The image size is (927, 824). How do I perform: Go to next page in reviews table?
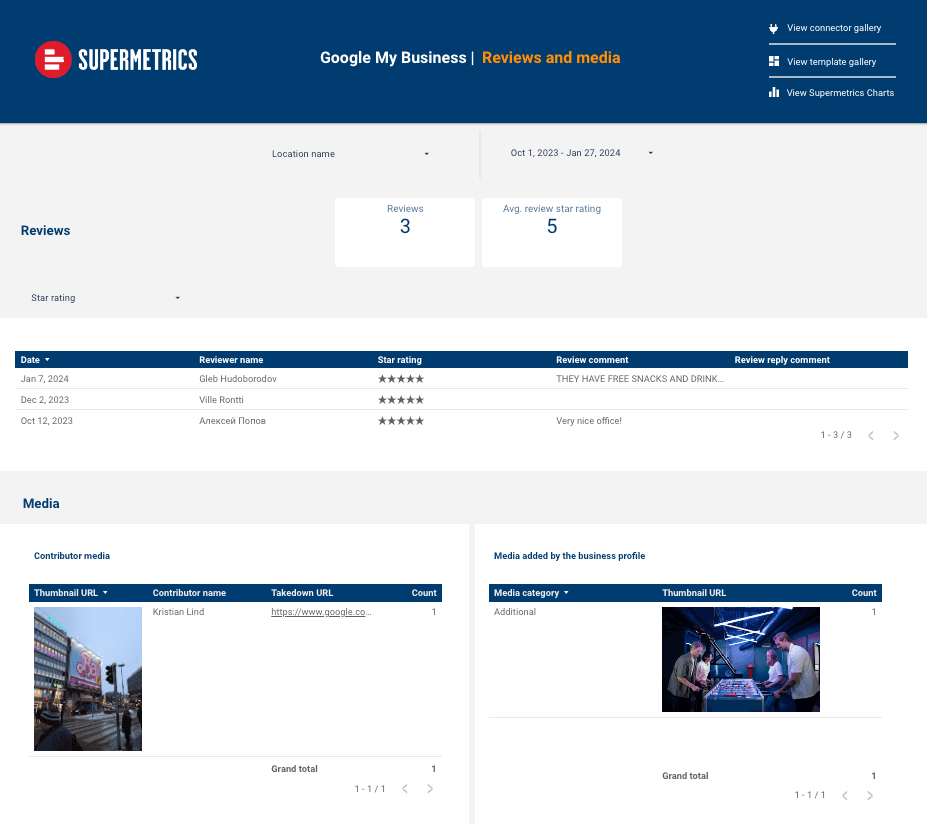point(896,436)
